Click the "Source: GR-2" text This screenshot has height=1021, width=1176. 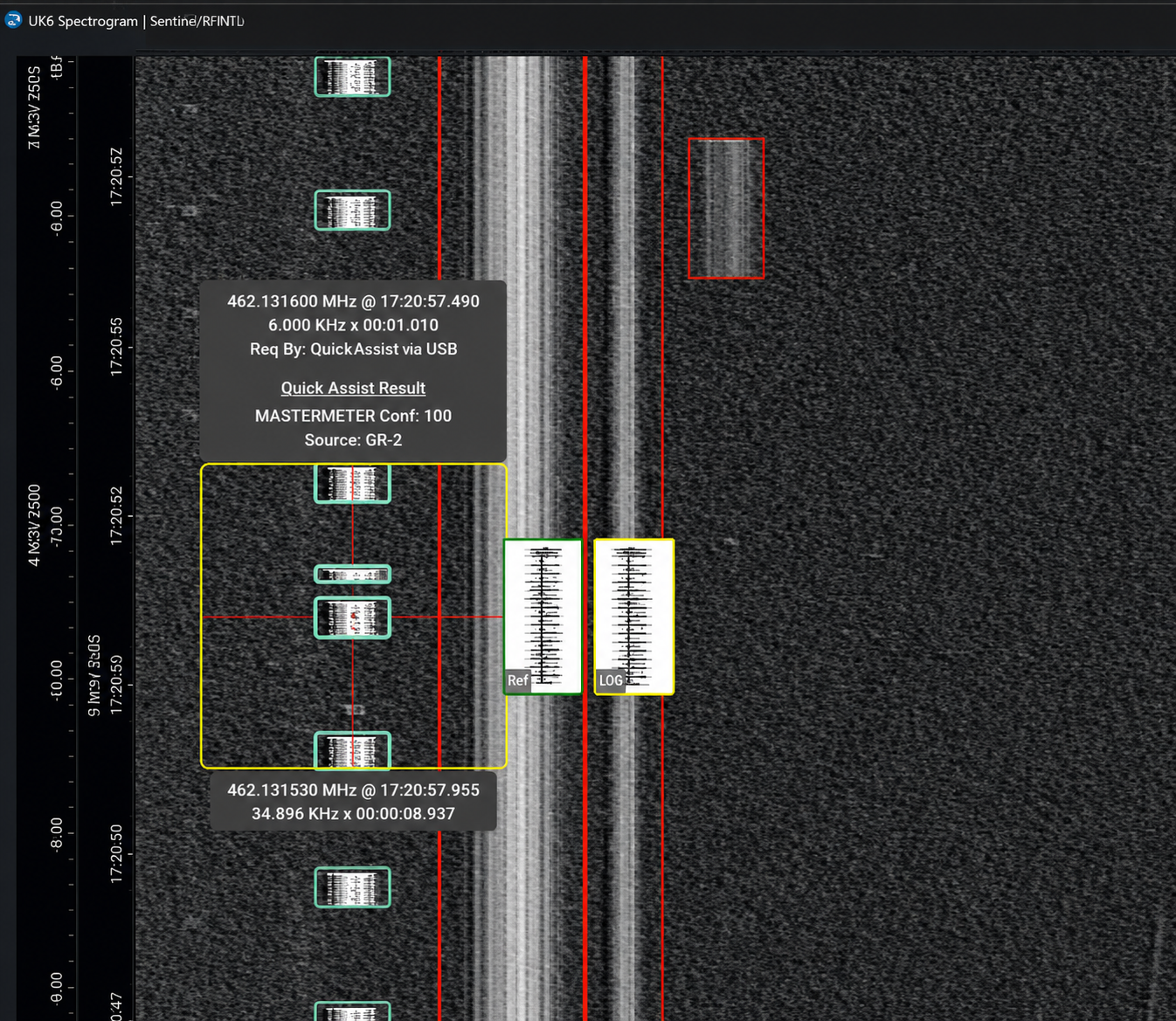pyautogui.click(x=353, y=440)
